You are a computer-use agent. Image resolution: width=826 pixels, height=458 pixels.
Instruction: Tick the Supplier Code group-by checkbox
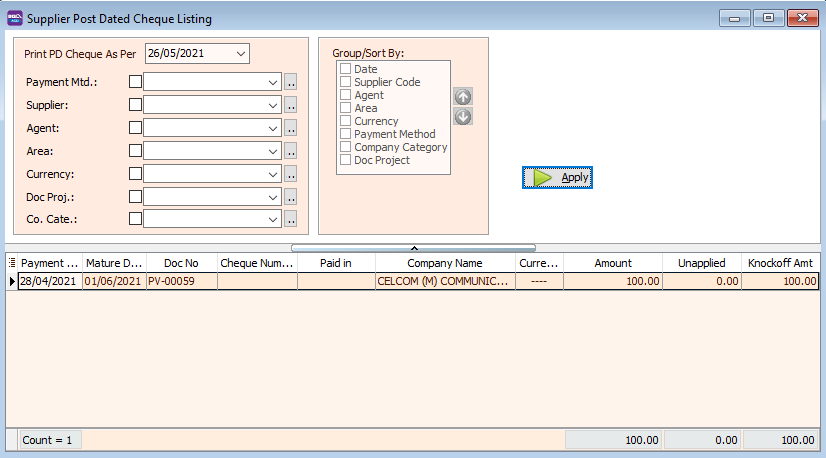pyautogui.click(x=346, y=82)
